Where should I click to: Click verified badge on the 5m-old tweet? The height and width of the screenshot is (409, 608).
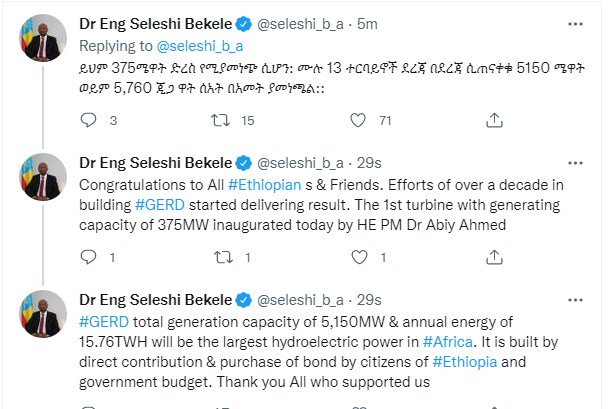pyautogui.click(x=242, y=22)
